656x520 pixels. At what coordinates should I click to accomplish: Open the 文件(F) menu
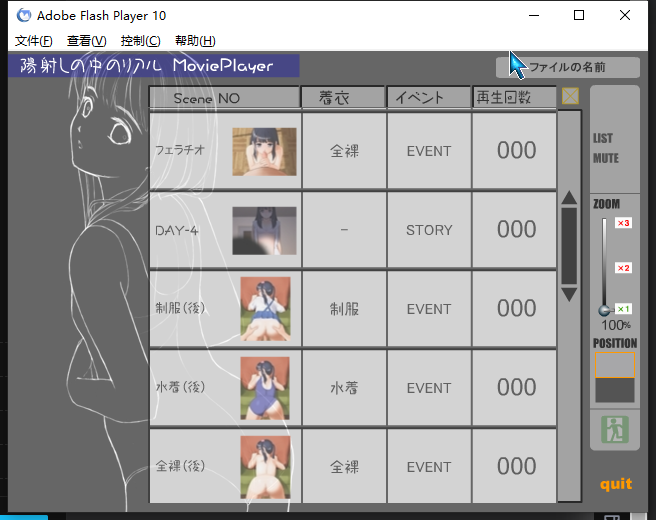pos(34,41)
